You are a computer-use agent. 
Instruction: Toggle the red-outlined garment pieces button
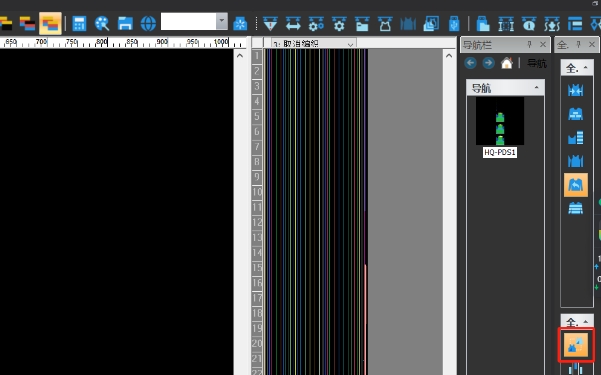click(x=576, y=344)
